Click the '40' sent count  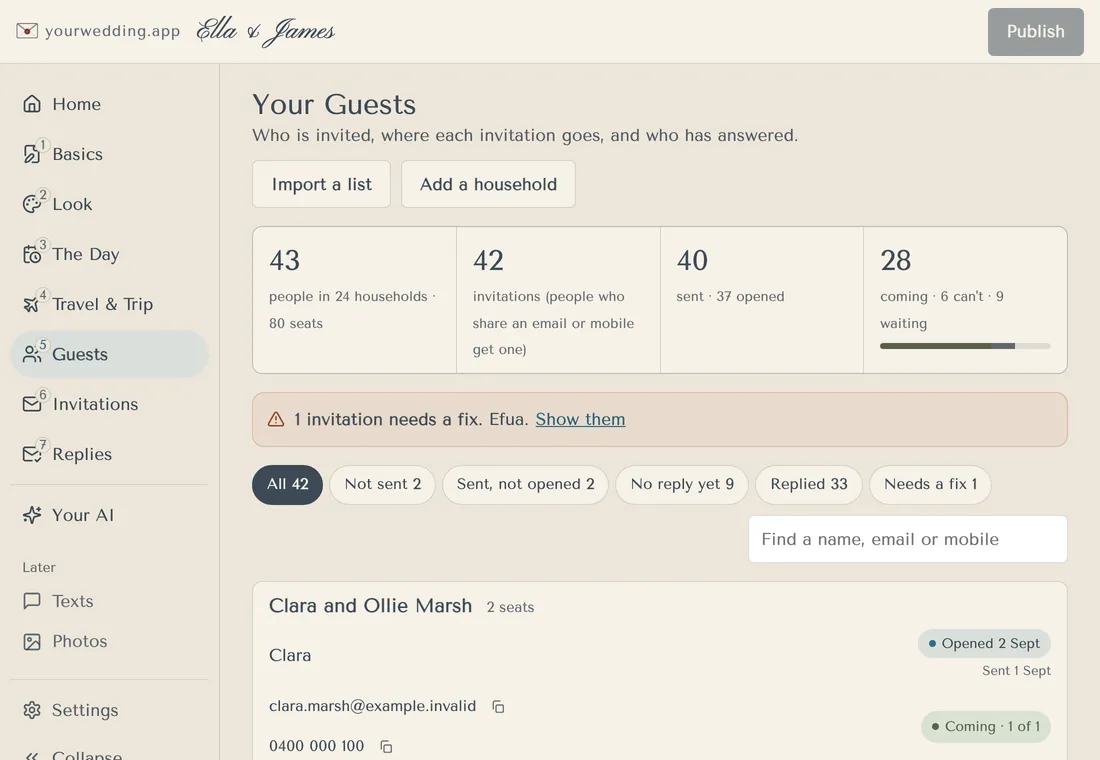(x=692, y=261)
